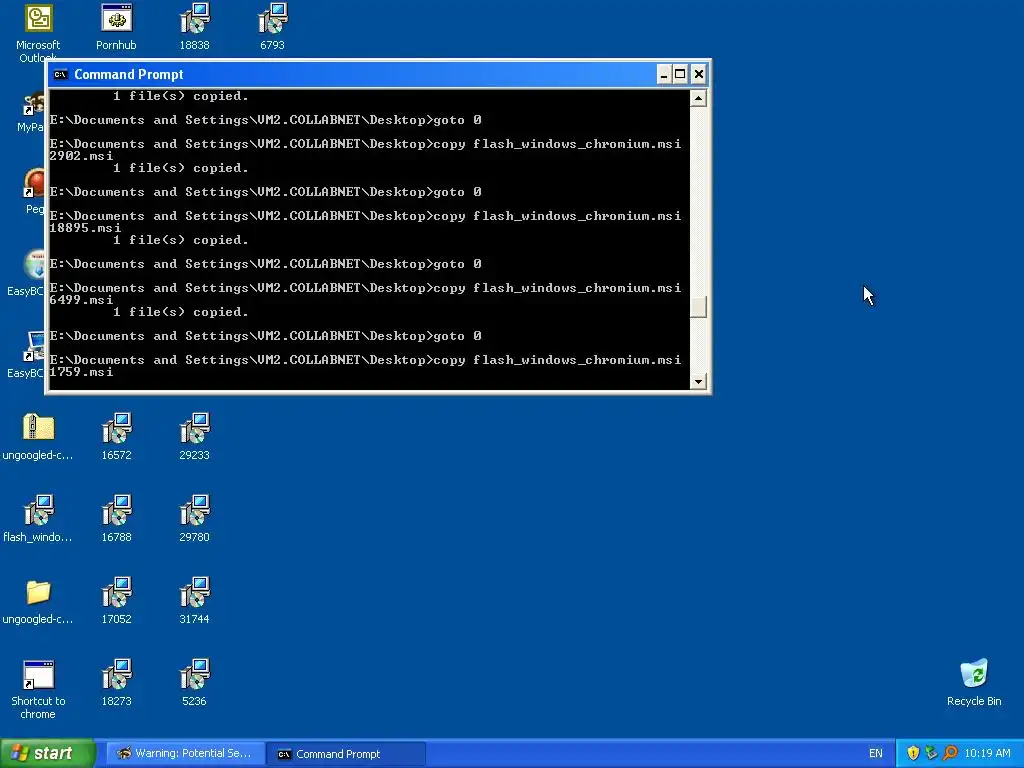Click the 1759.msi line in console
Viewport: 1024px width, 768px height.
[x=81, y=372]
